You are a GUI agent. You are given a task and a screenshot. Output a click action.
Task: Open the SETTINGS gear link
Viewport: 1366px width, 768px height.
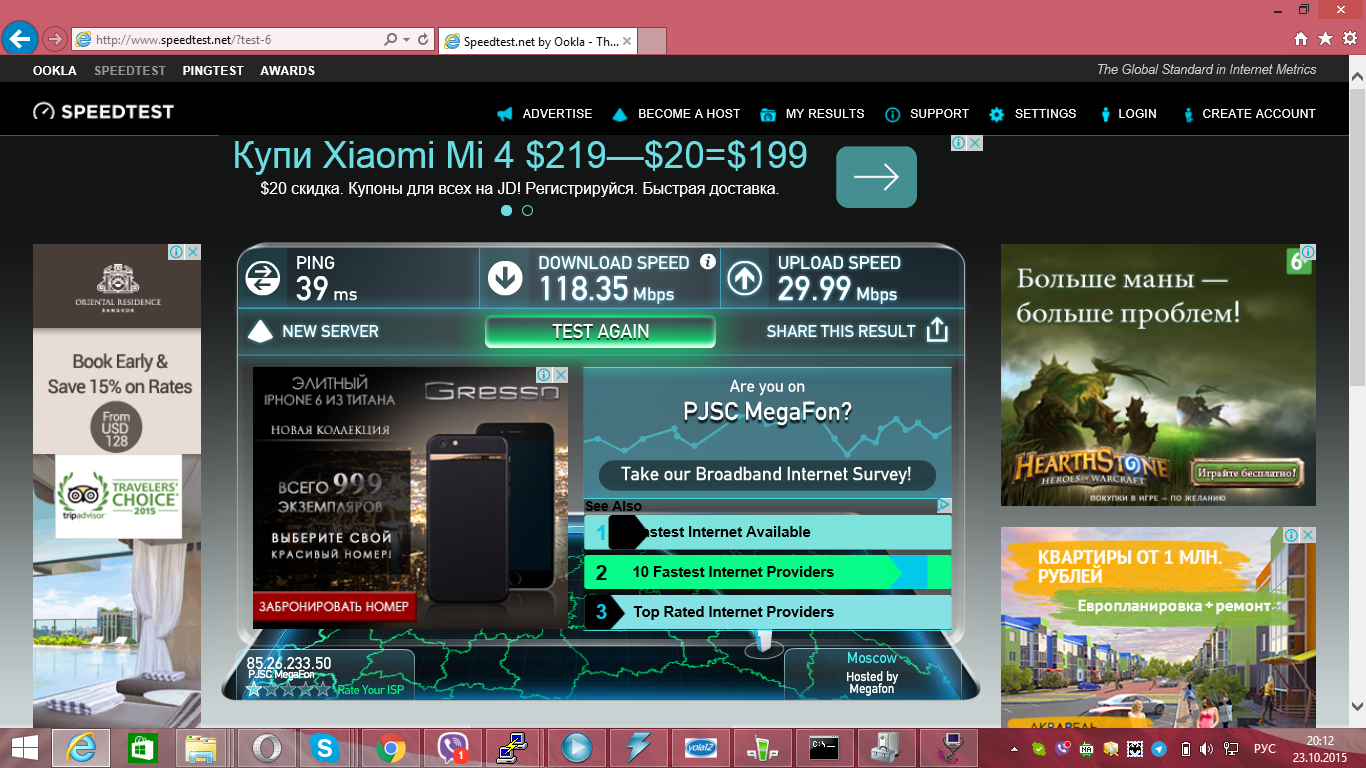[x=1033, y=114]
